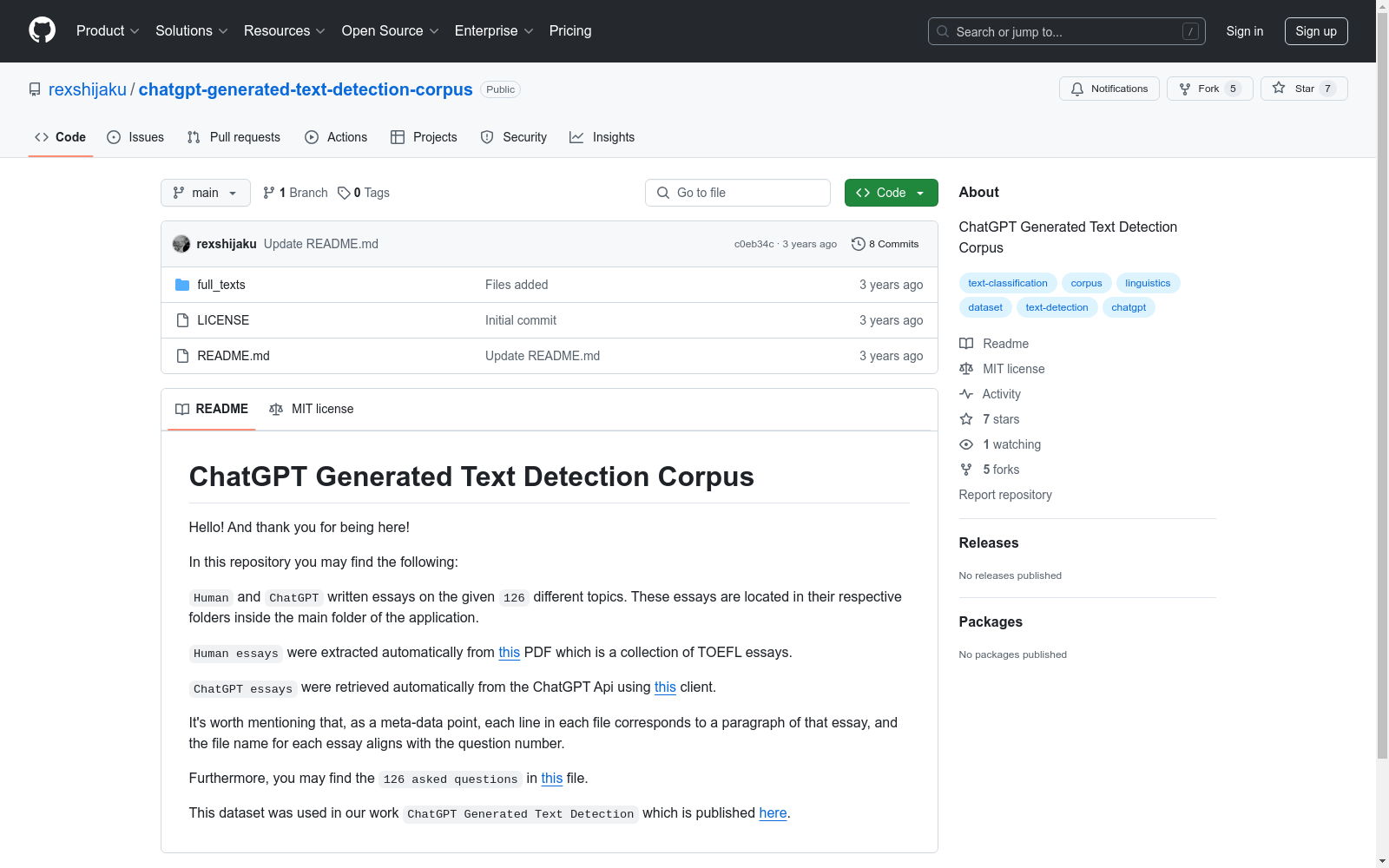
Task: Click the rexshijaku avatar in commit row
Action: pyautogui.click(x=181, y=244)
